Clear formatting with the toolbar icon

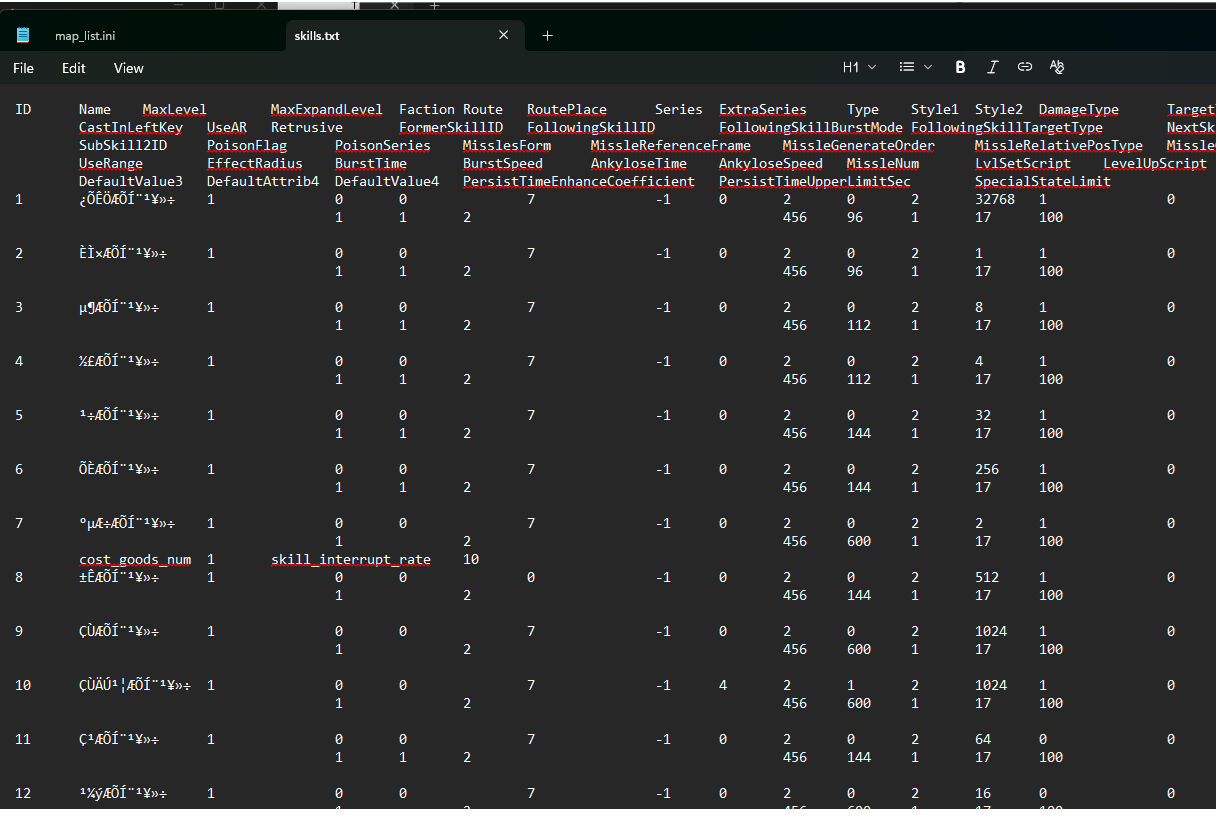click(x=1057, y=67)
